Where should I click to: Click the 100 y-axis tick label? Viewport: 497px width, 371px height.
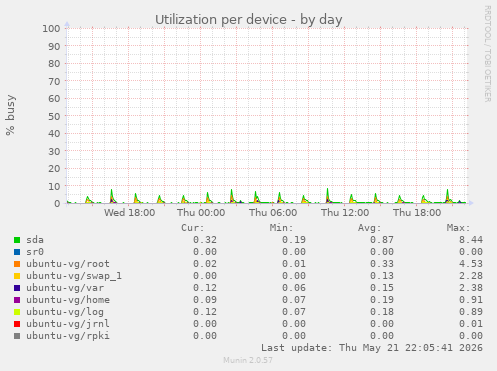click(x=51, y=29)
